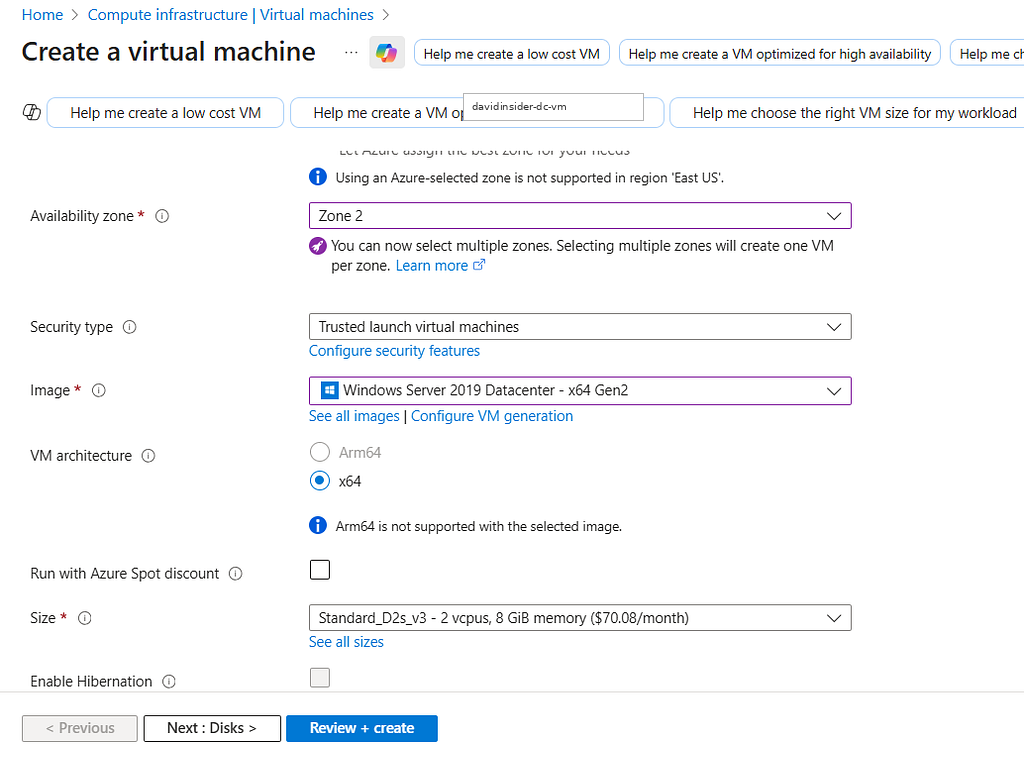Image resolution: width=1024 pixels, height=761 pixels.
Task: Click second-row 'Help me create a low cost VM' button
Action: 165,113
